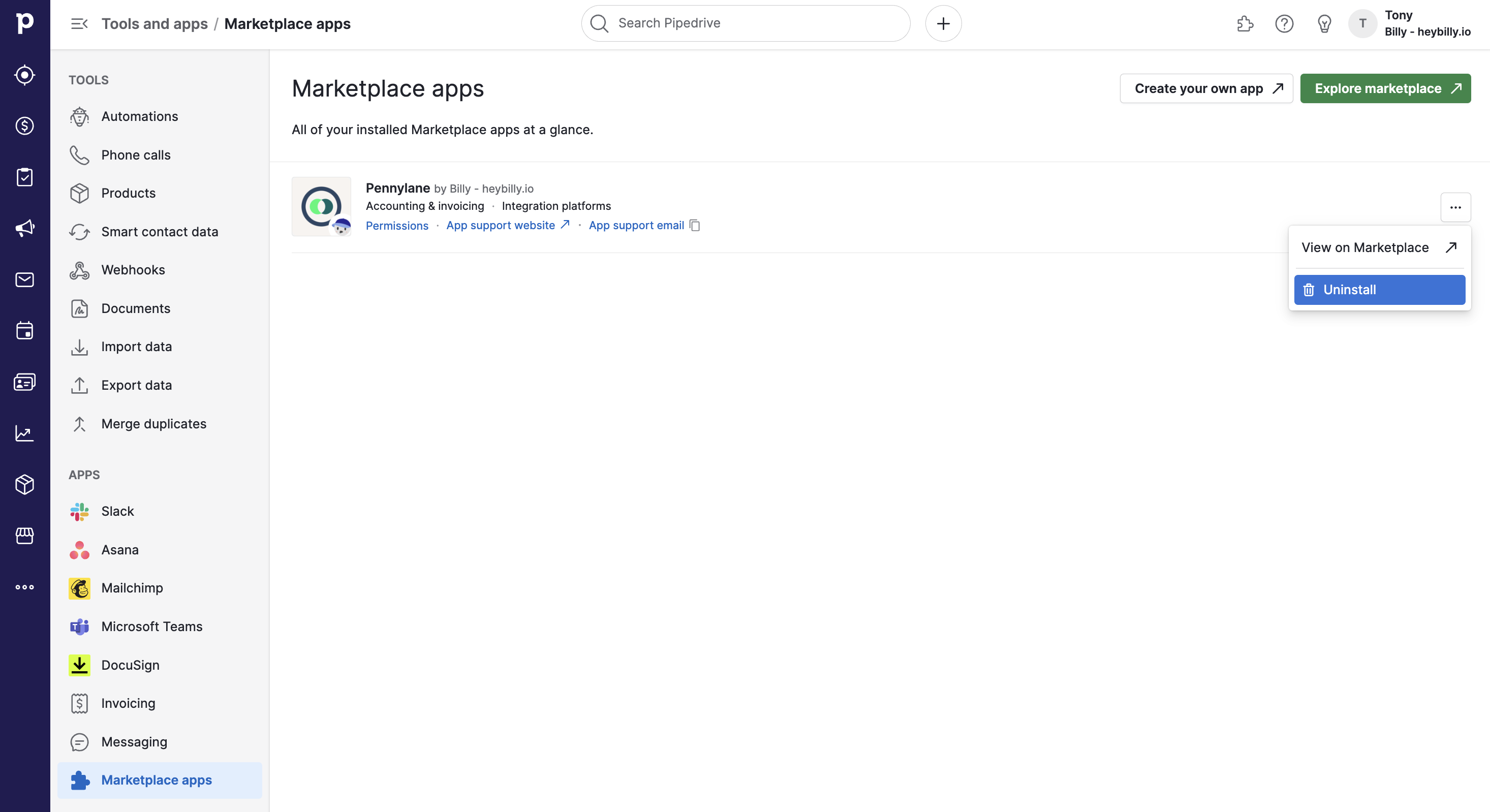
Task: Open the puzzle-piece apps icon in header
Action: click(1245, 24)
